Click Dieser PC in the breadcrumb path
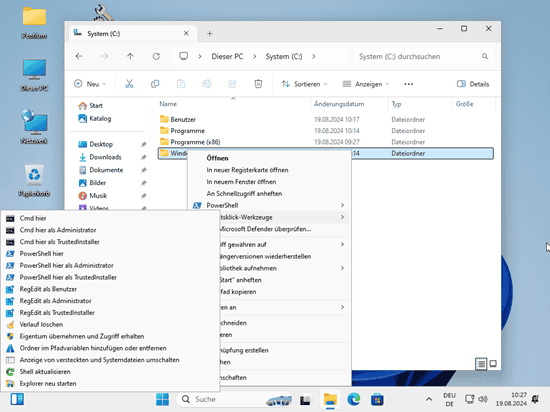550x412 pixels. [227, 56]
